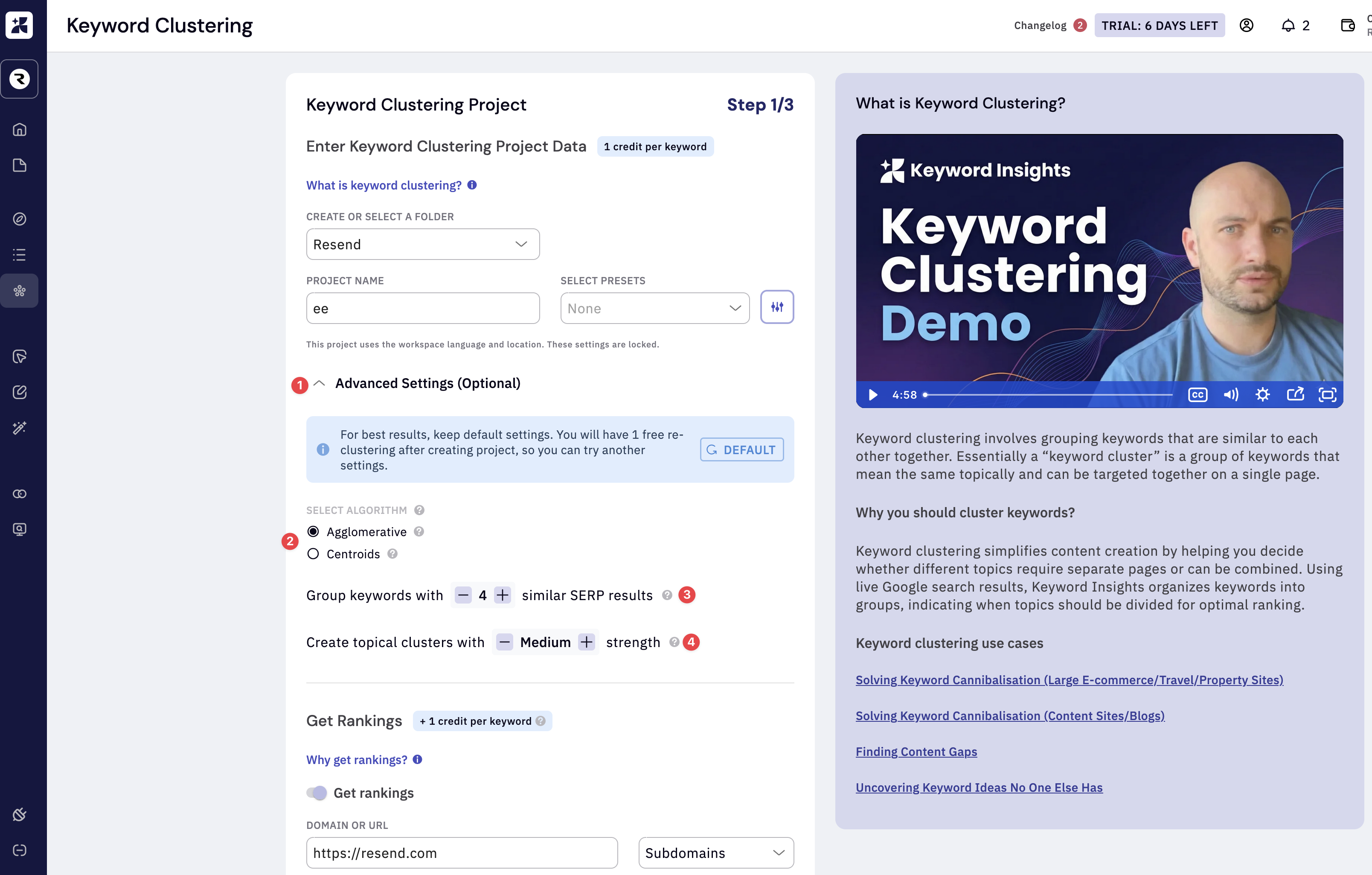Open the Finding Content Gaps link
This screenshot has width=1372, height=875.
point(916,752)
